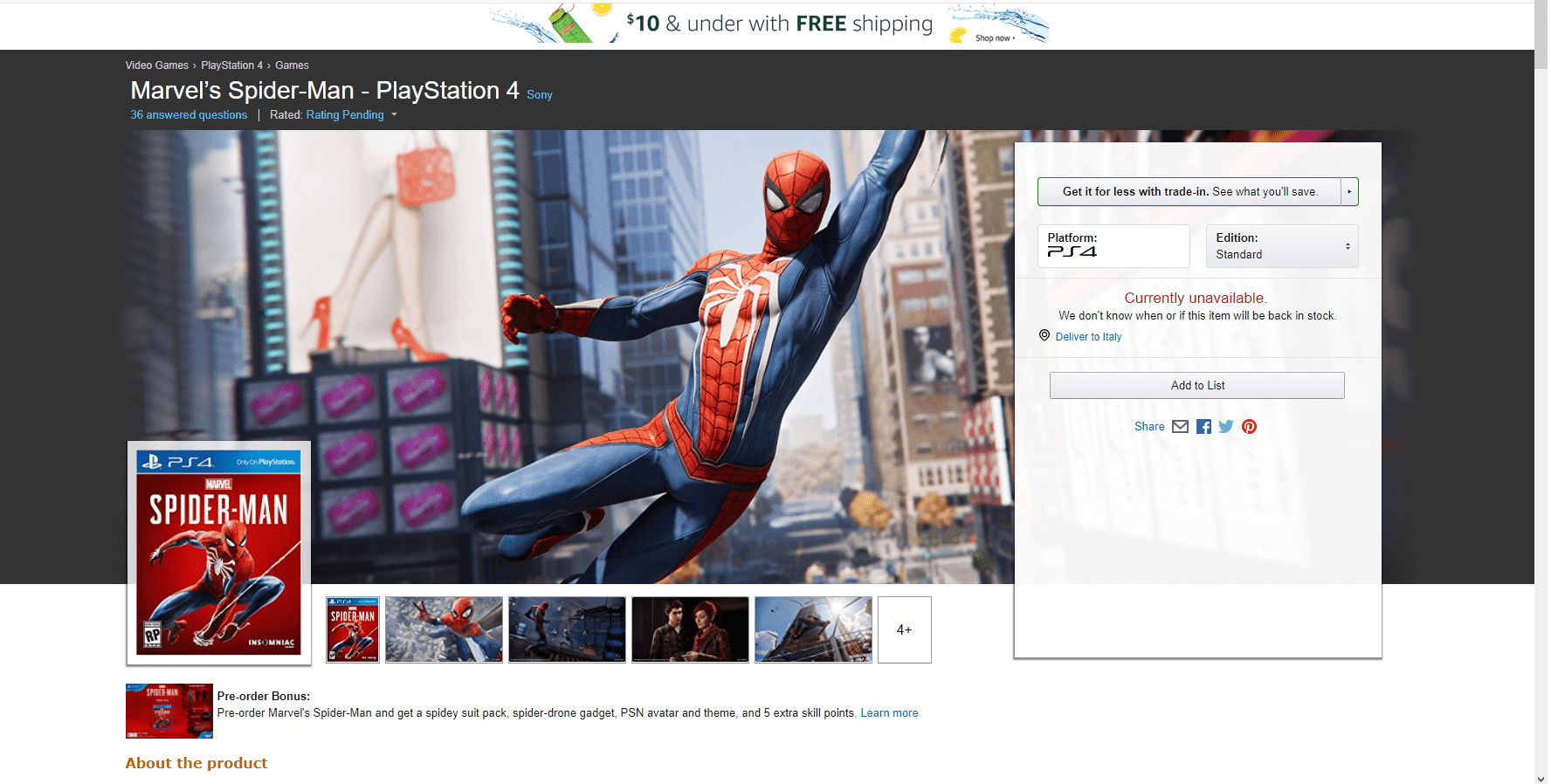Change delivery location from Italy
This screenshot has width=1551, height=784.
[1088, 337]
